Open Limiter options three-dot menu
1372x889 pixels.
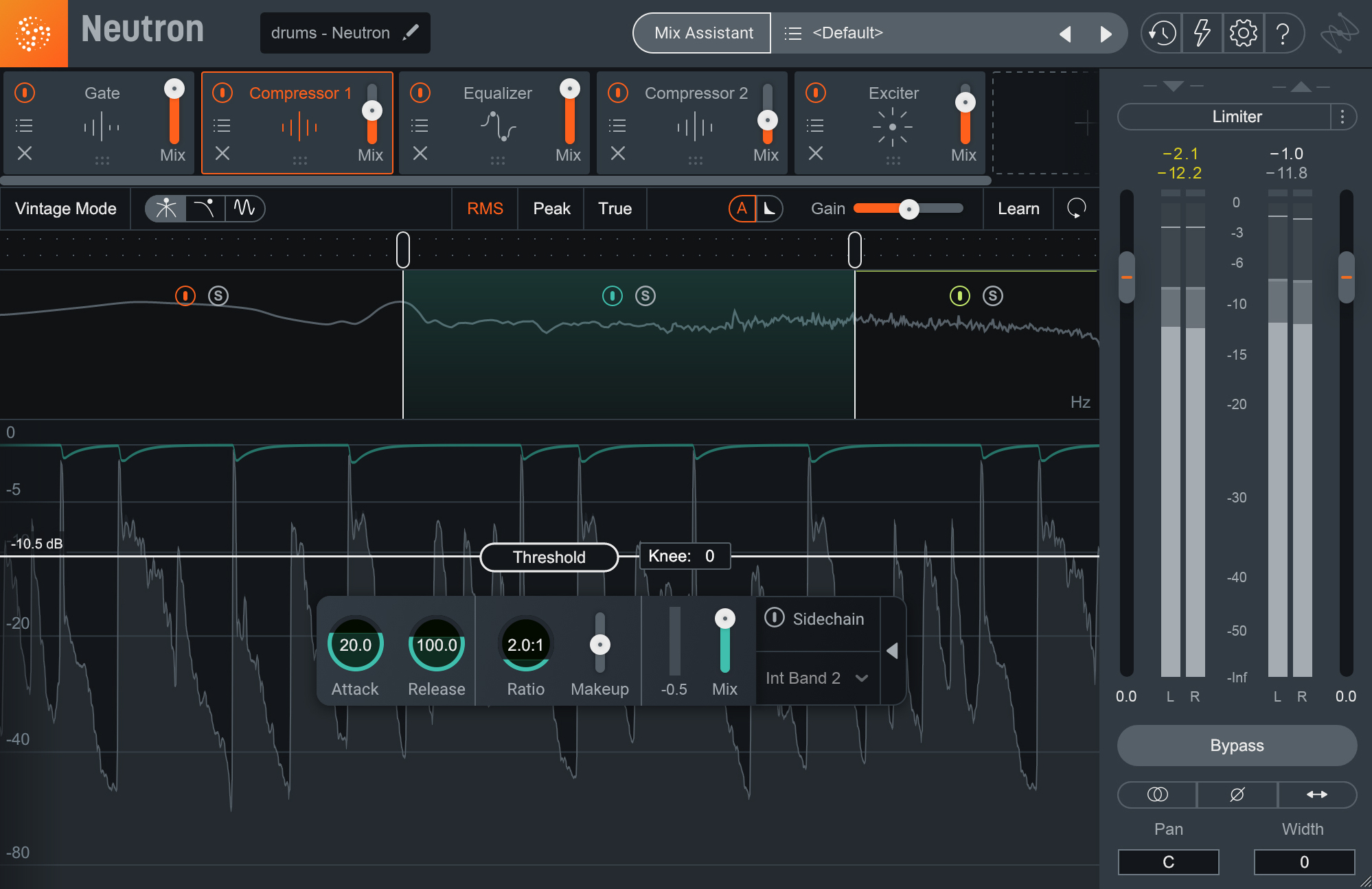[1342, 117]
